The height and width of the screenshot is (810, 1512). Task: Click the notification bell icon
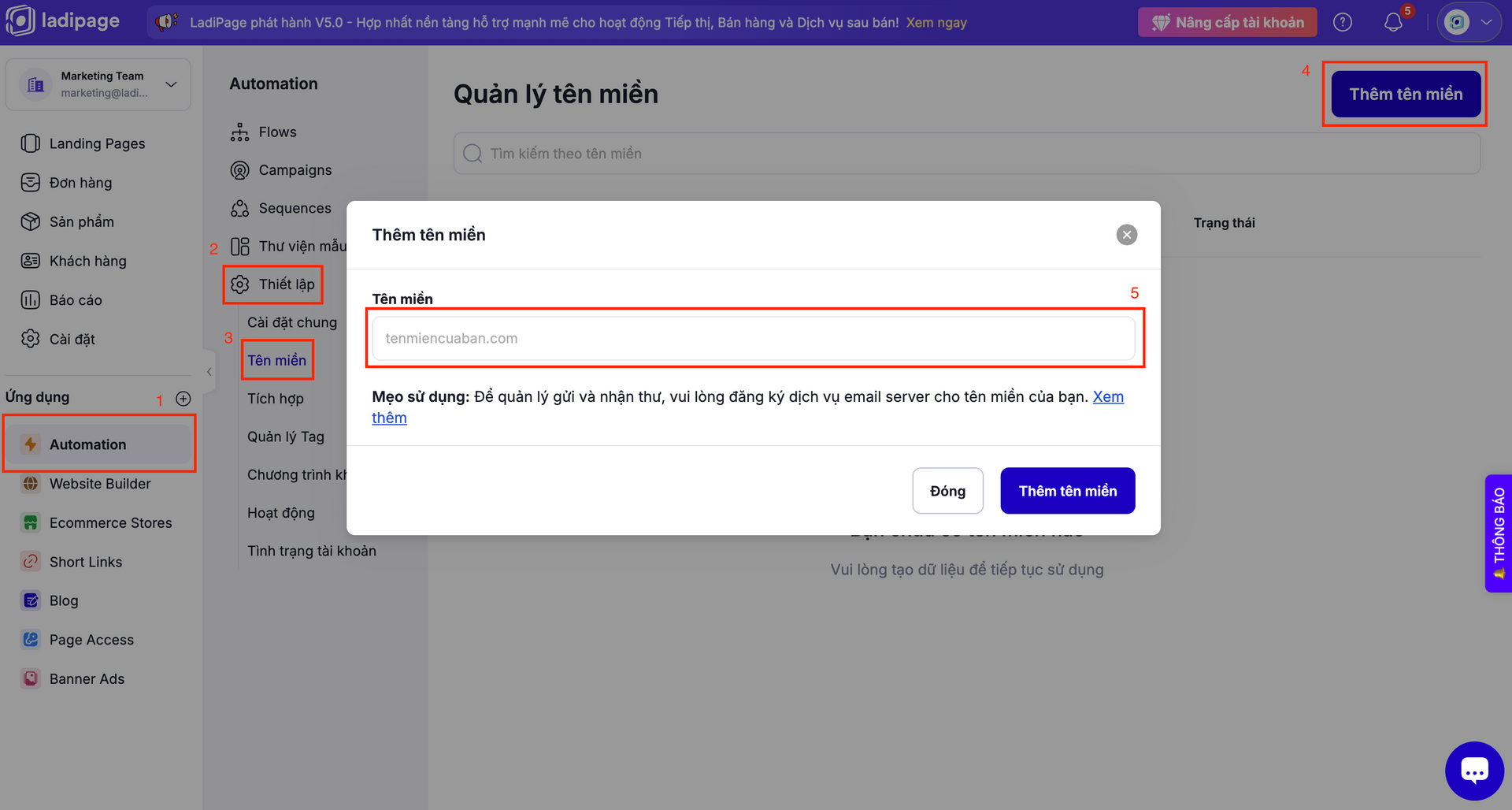(x=1393, y=22)
